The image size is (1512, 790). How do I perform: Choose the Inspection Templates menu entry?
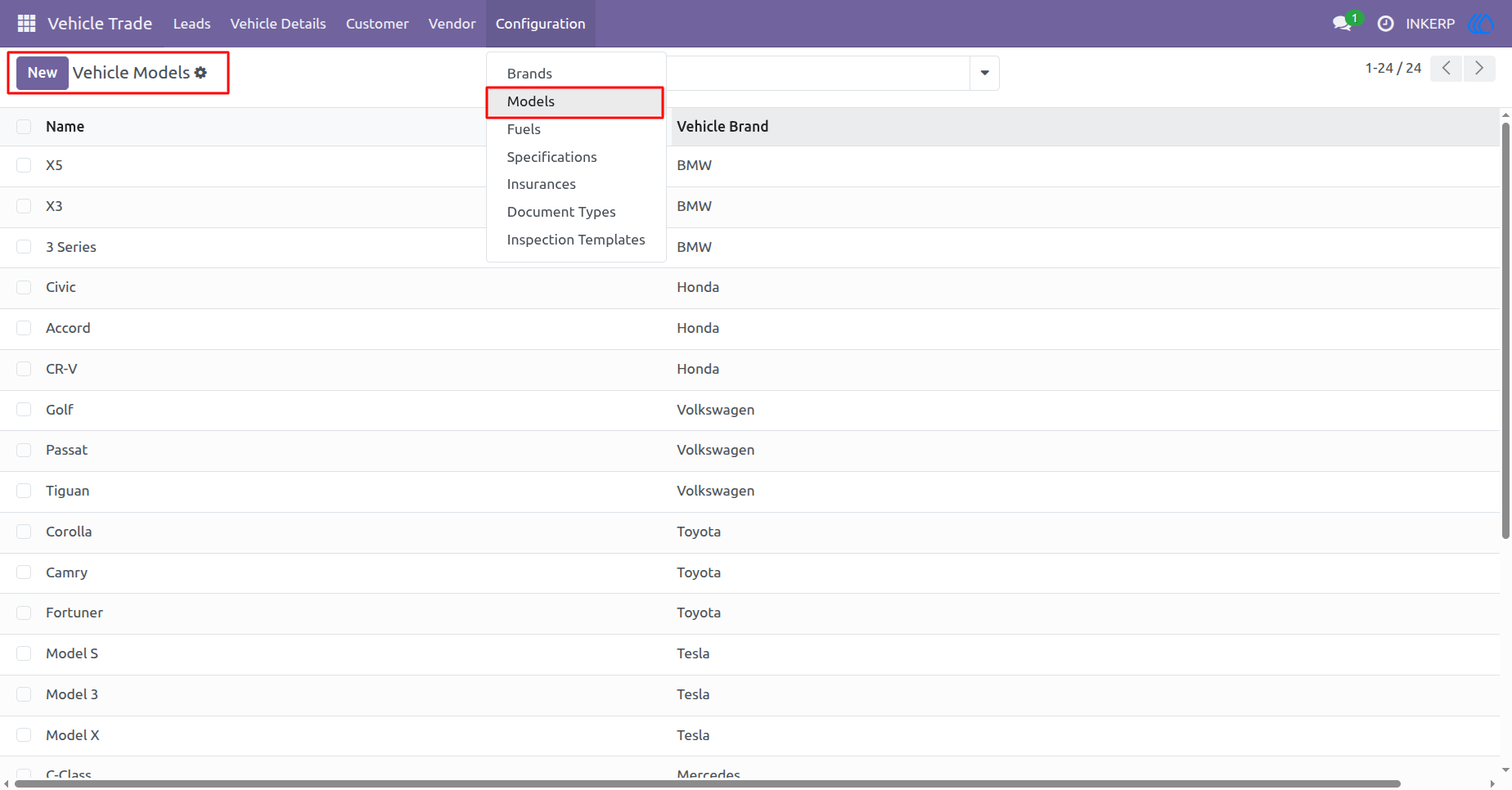click(x=576, y=240)
